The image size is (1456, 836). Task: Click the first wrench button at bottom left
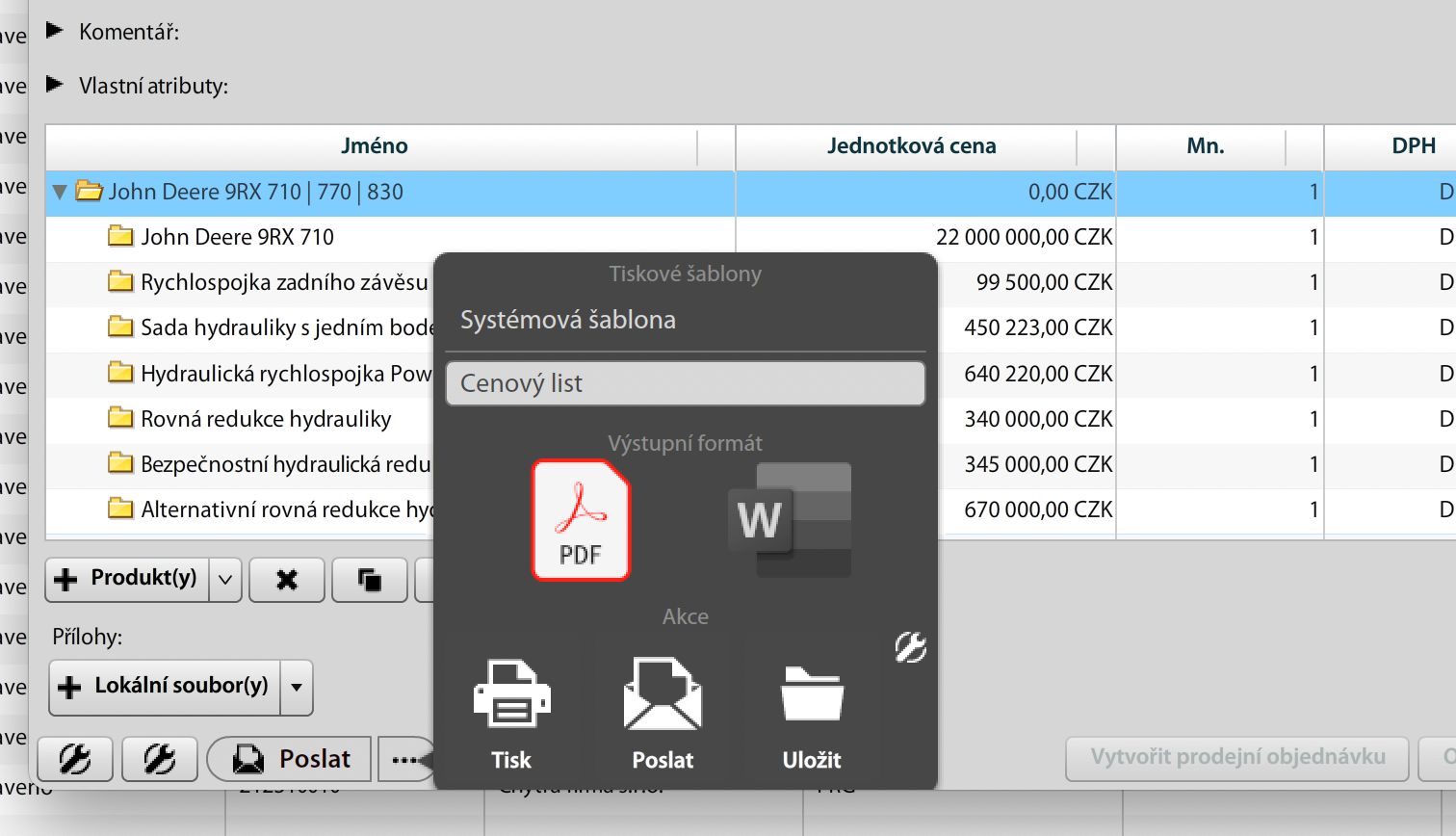click(75, 760)
